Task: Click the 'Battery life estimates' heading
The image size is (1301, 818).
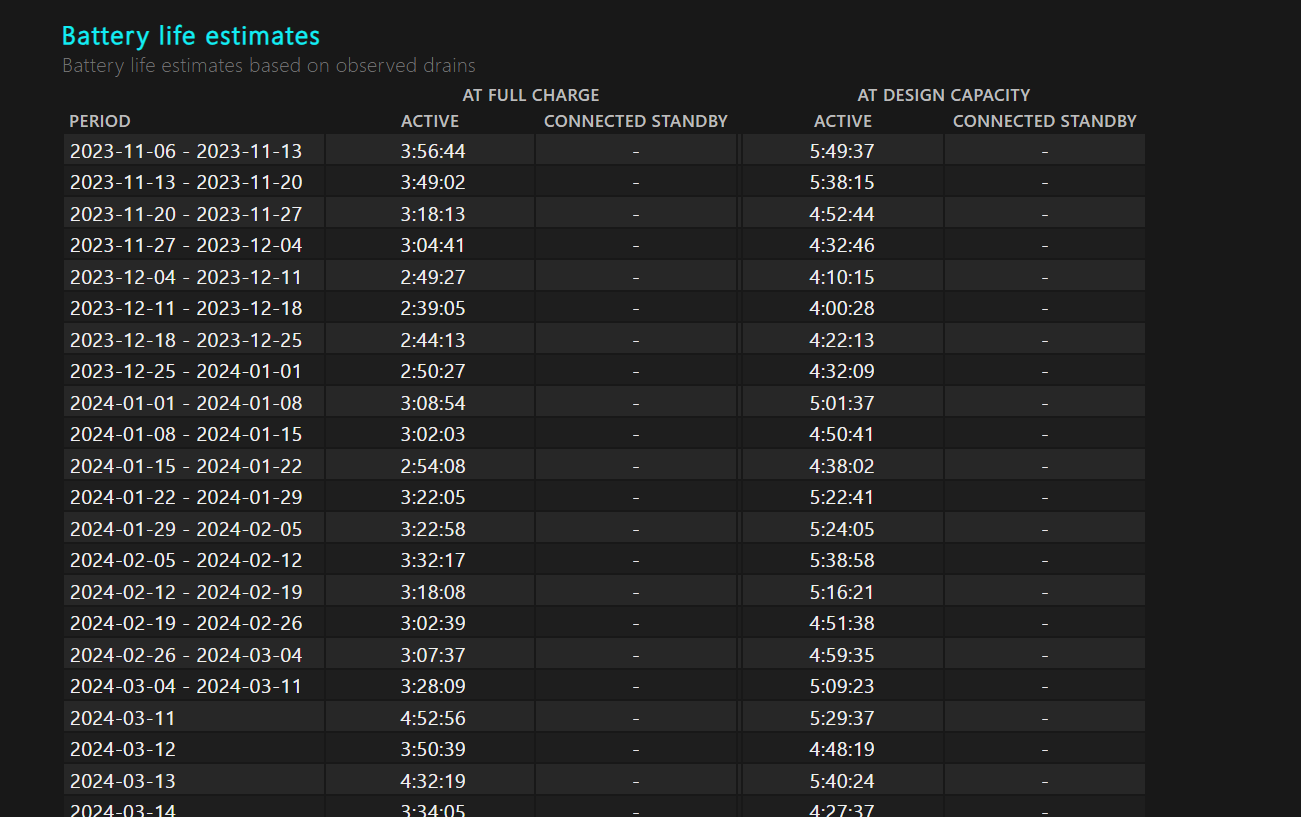Action: point(191,36)
